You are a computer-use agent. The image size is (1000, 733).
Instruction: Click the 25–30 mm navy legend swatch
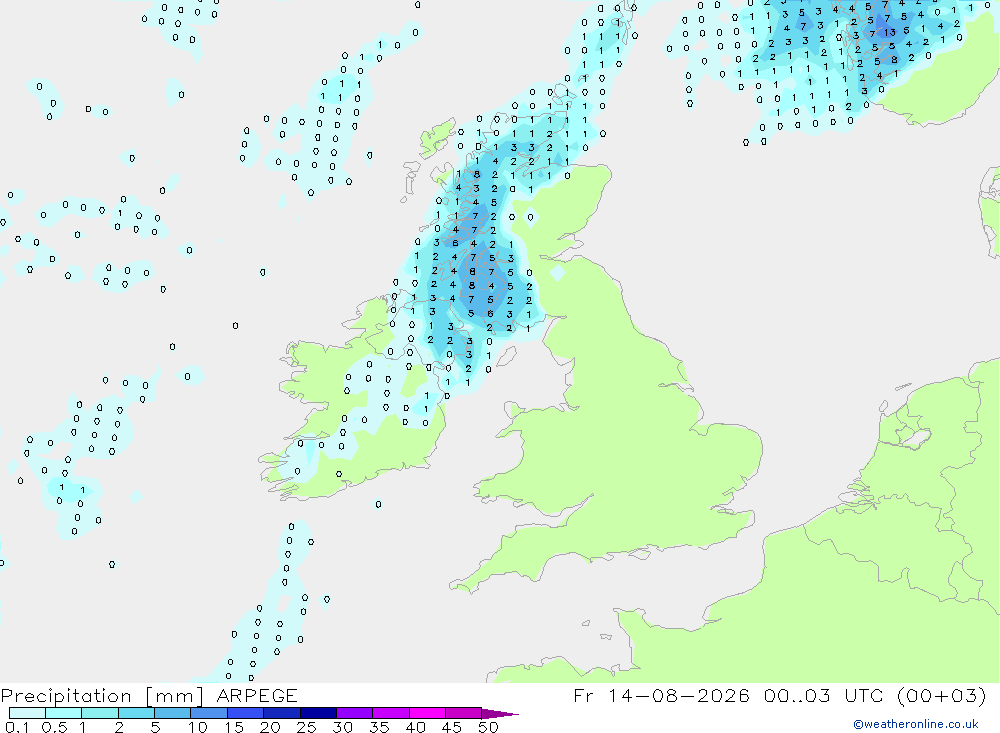[x=318, y=713]
